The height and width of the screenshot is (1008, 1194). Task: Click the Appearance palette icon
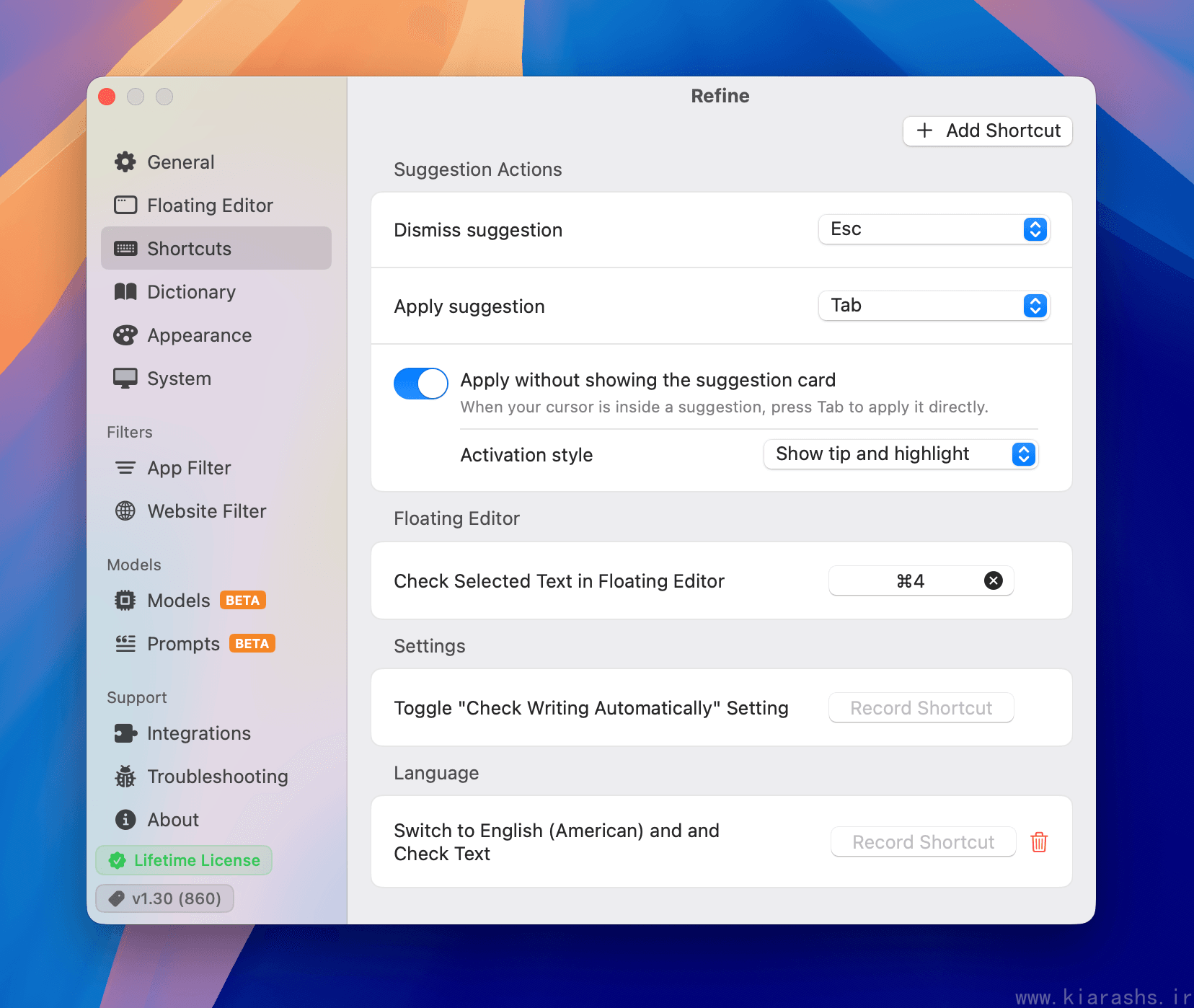[x=125, y=335]
